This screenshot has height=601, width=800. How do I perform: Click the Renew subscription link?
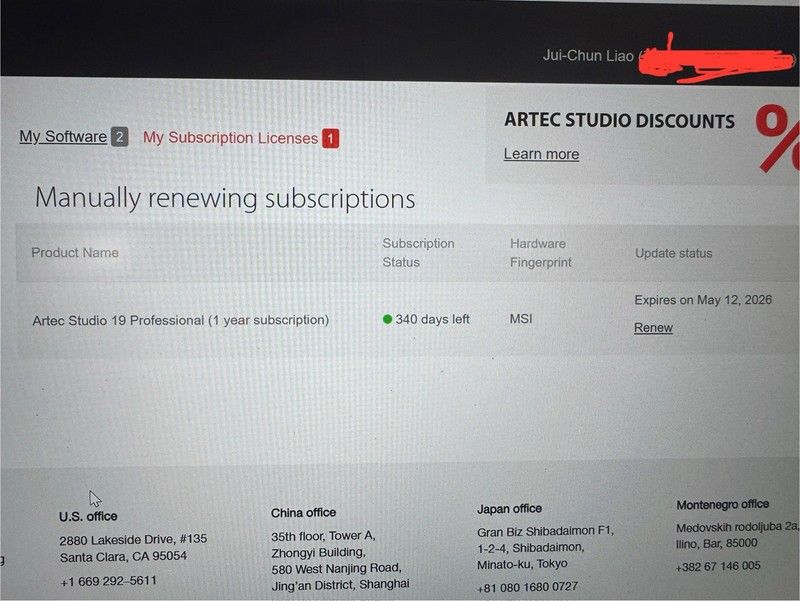coord(653,328)
